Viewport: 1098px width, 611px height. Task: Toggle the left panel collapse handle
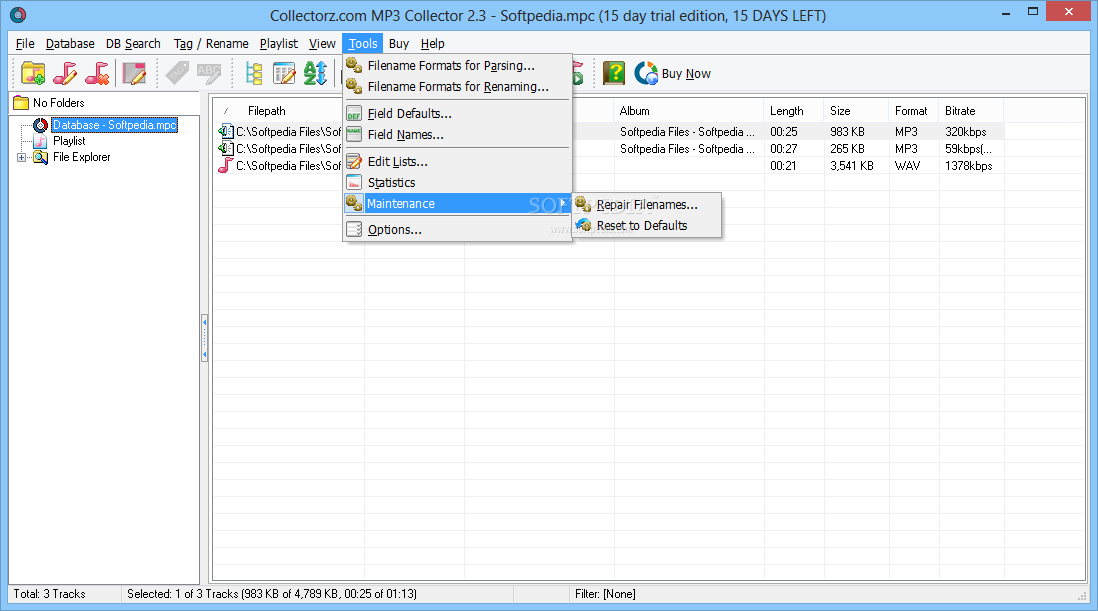coord(204,338)
